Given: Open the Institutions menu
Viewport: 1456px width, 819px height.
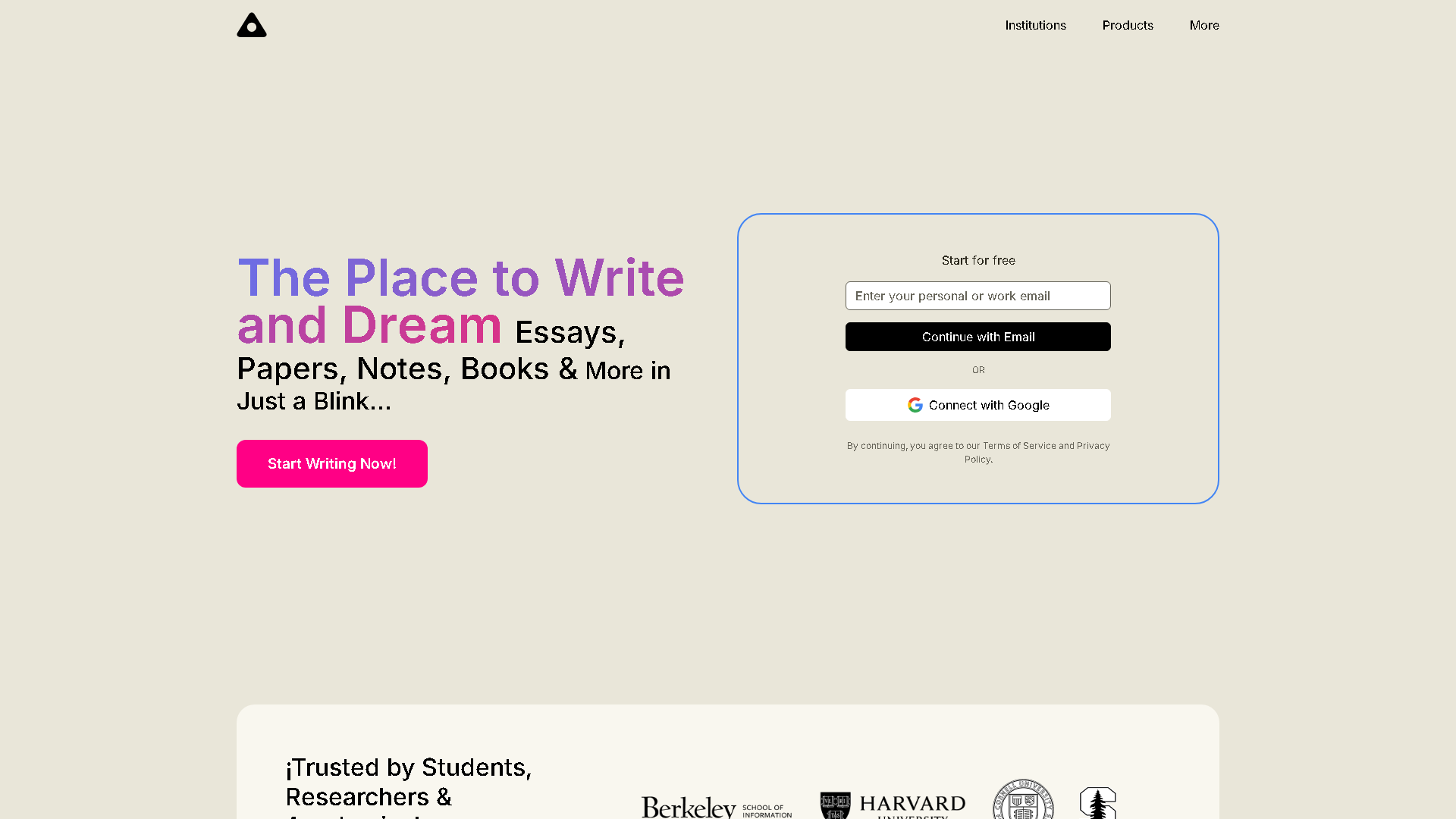Looking at the screenshot, I should (1035, 25).
